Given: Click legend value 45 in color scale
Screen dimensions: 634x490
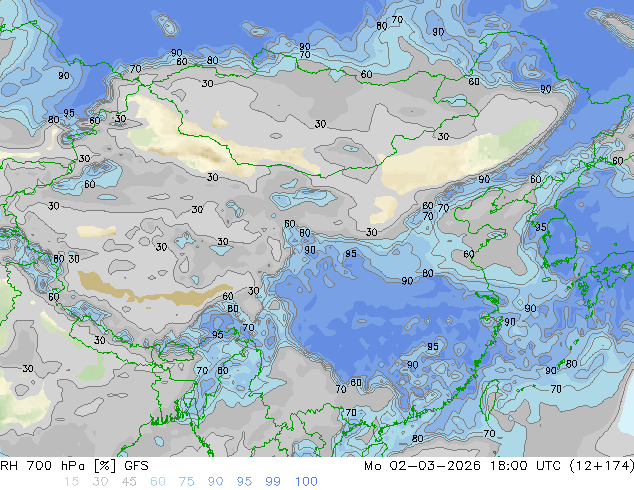Looking at the screenshot, I should (129, 482).
